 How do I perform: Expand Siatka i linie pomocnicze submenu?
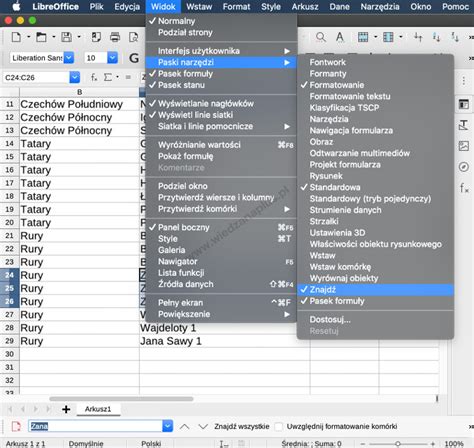pos(221,126)
